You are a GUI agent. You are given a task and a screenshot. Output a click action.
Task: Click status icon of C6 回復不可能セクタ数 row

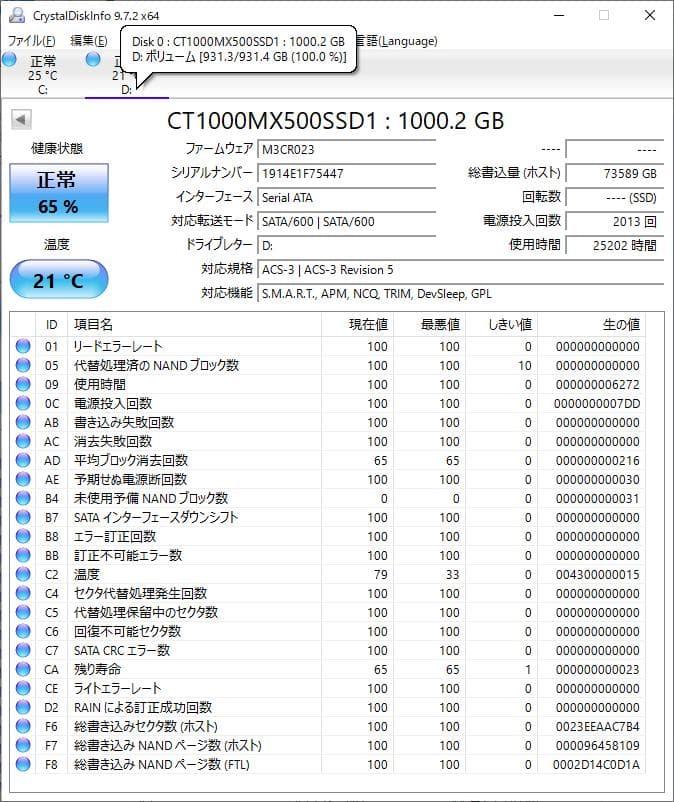click(x=23, y=631)
